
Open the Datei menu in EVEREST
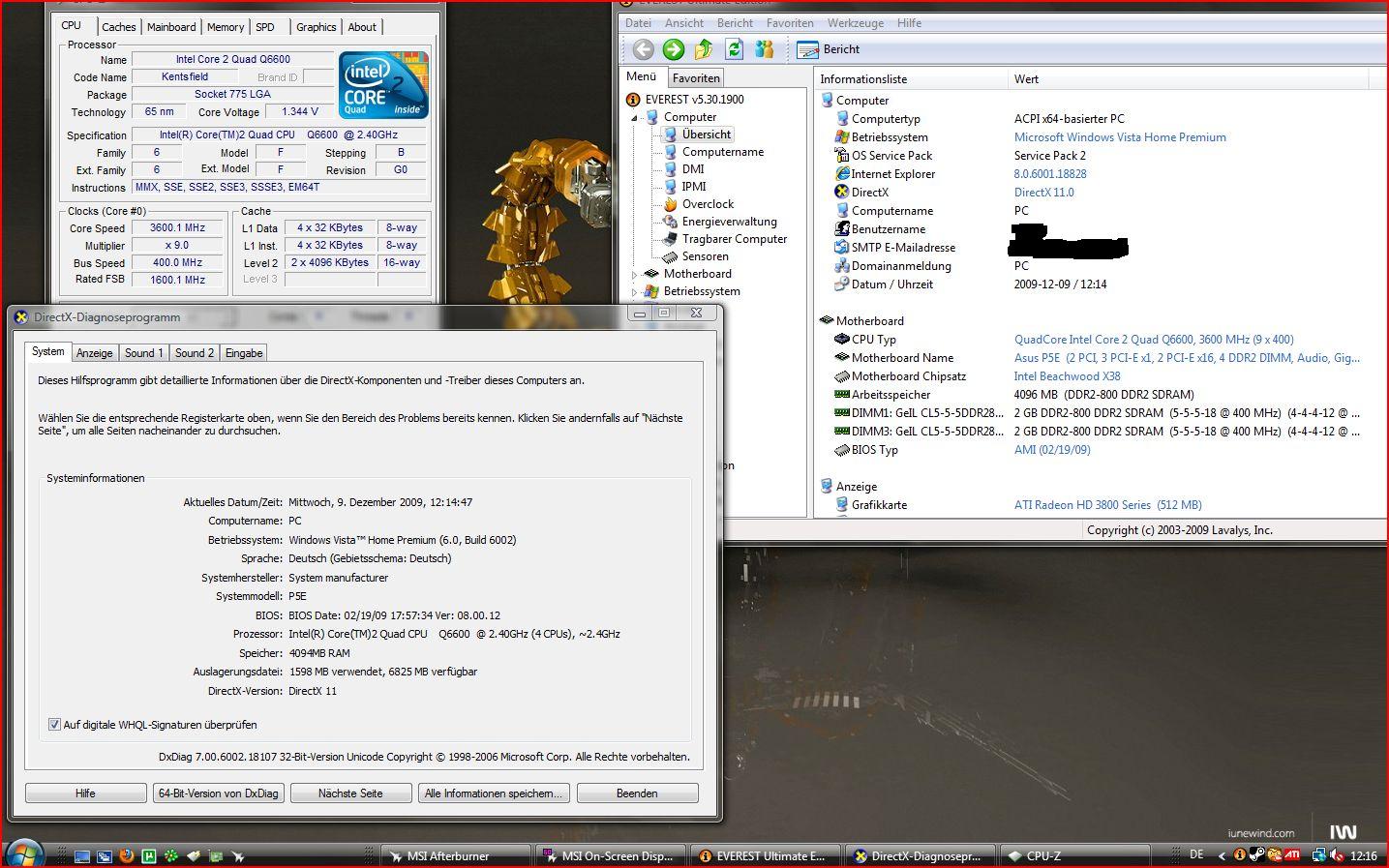(x=639, y=23)
